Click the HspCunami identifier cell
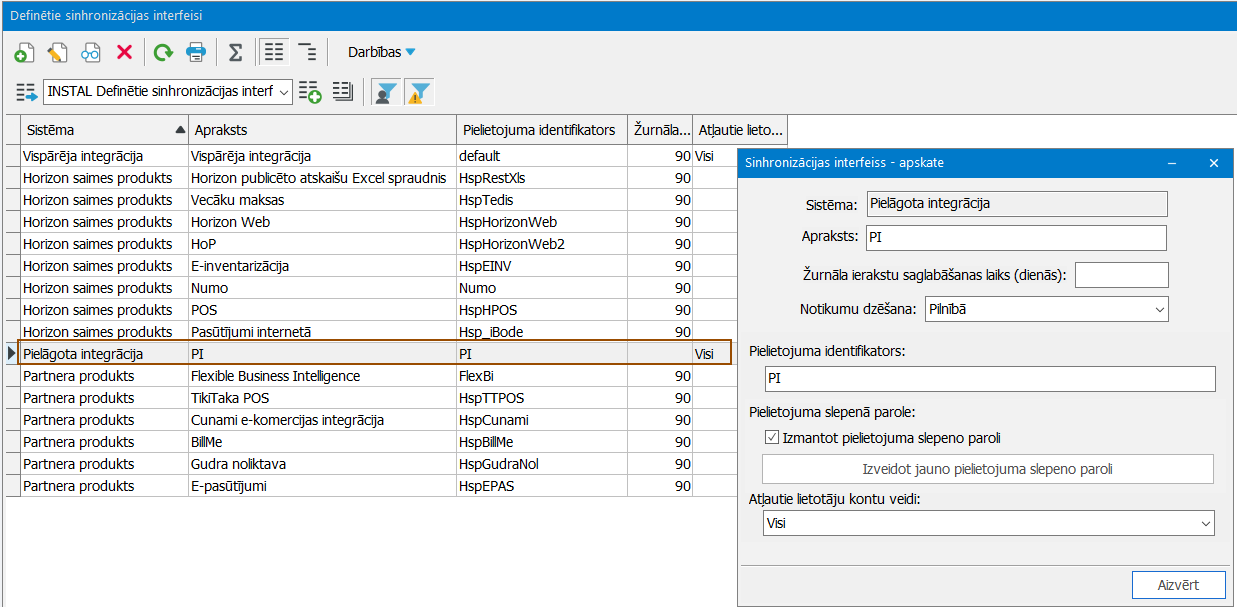 pos(541,420)
